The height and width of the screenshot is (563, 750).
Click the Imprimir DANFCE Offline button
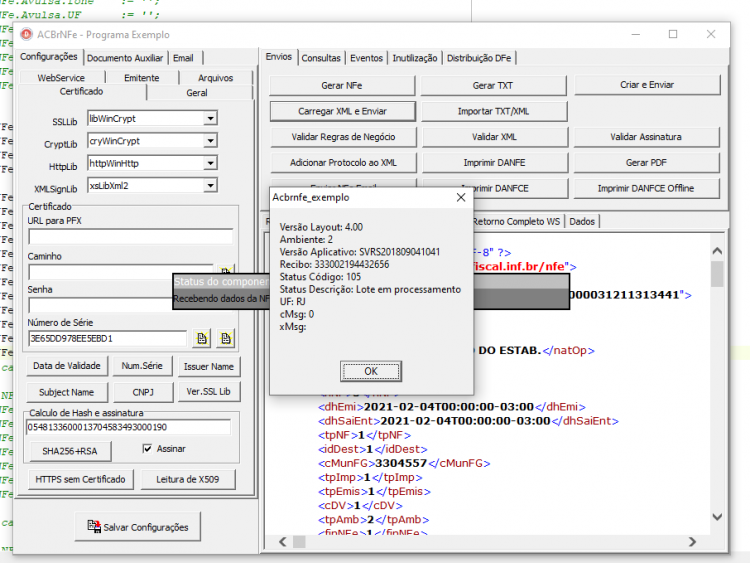[x=646, y=188]
